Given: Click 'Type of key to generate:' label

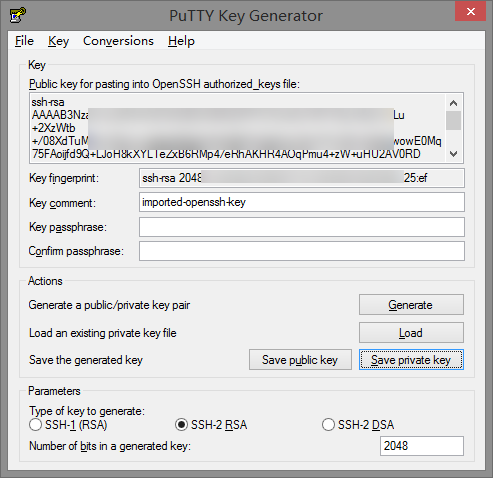Looking at the screenshot, I should point(87,411).
